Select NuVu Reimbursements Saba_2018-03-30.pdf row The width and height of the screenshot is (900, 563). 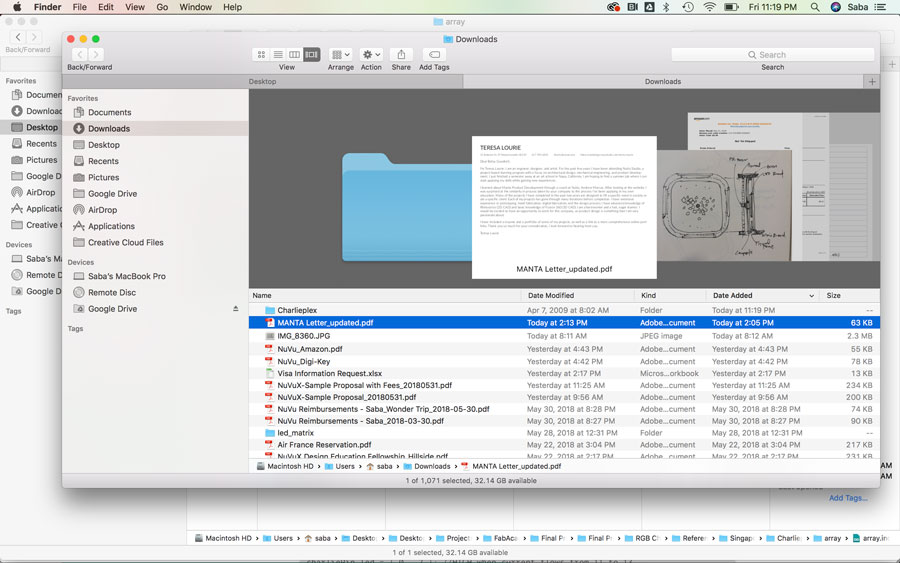click(564, 421)
